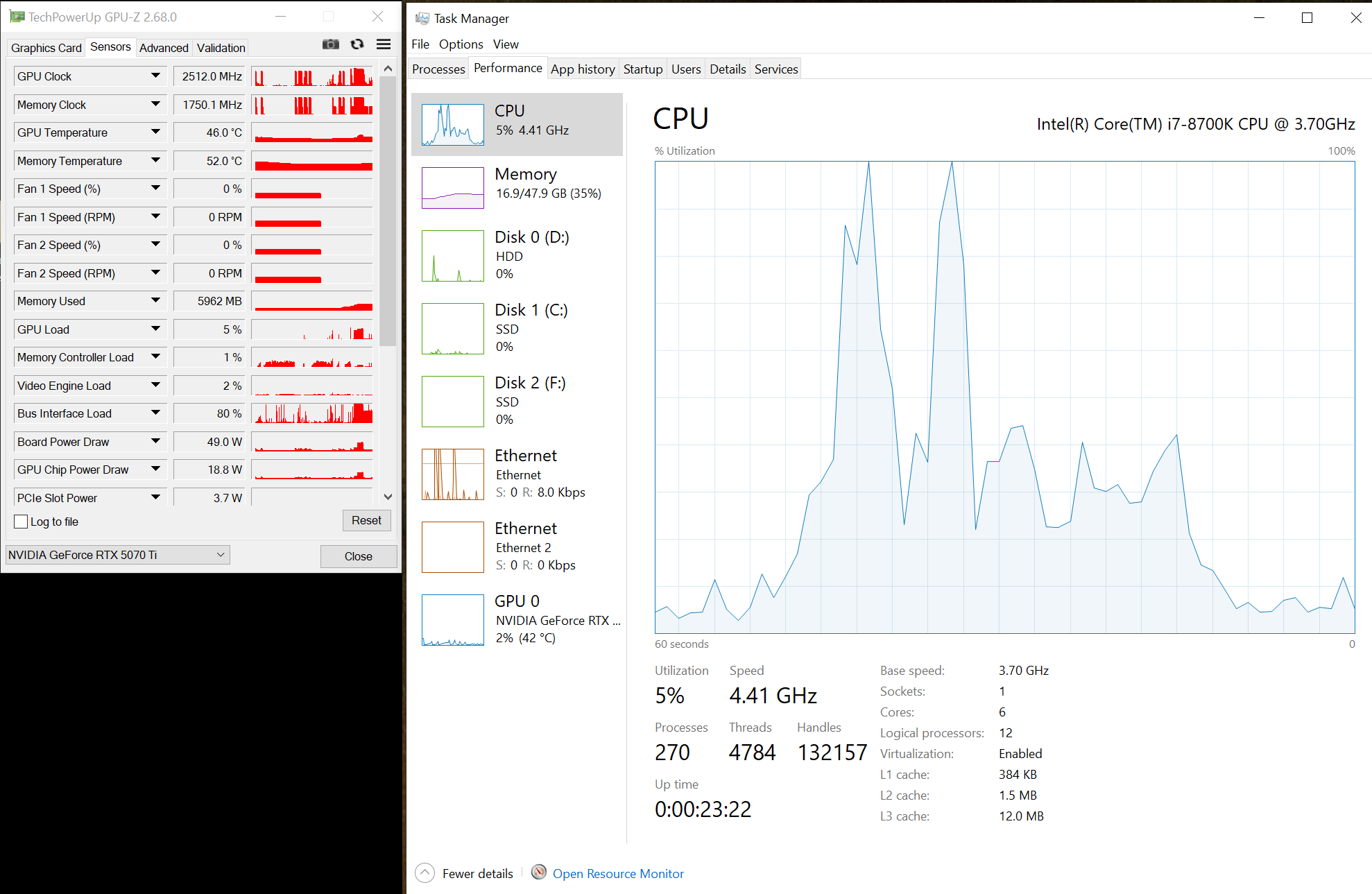Open the GPU Clock sensor dropdown arrow

[x=155, y=76]
